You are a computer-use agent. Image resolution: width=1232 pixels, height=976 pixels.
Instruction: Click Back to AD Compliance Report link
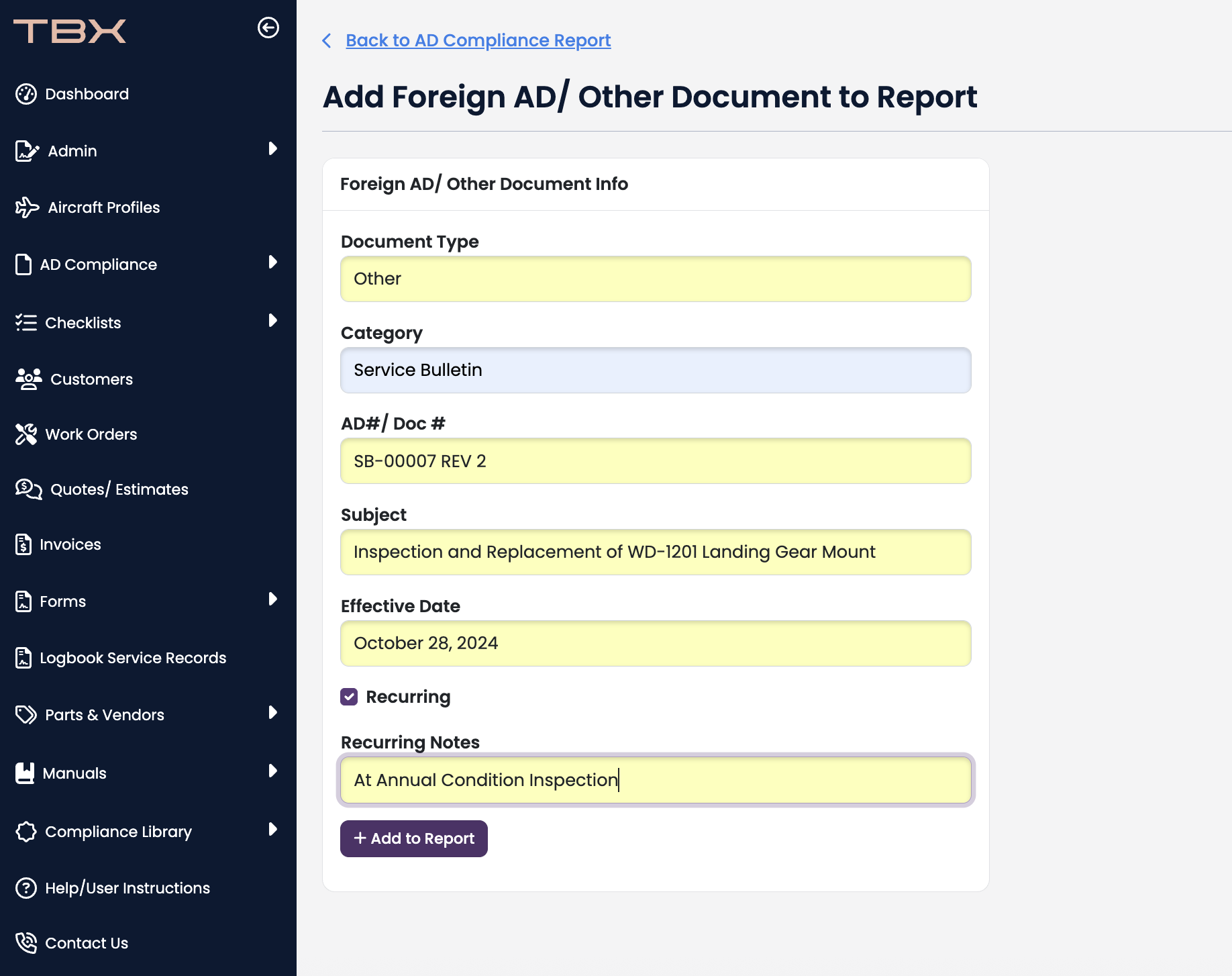(x=478, y=40)
